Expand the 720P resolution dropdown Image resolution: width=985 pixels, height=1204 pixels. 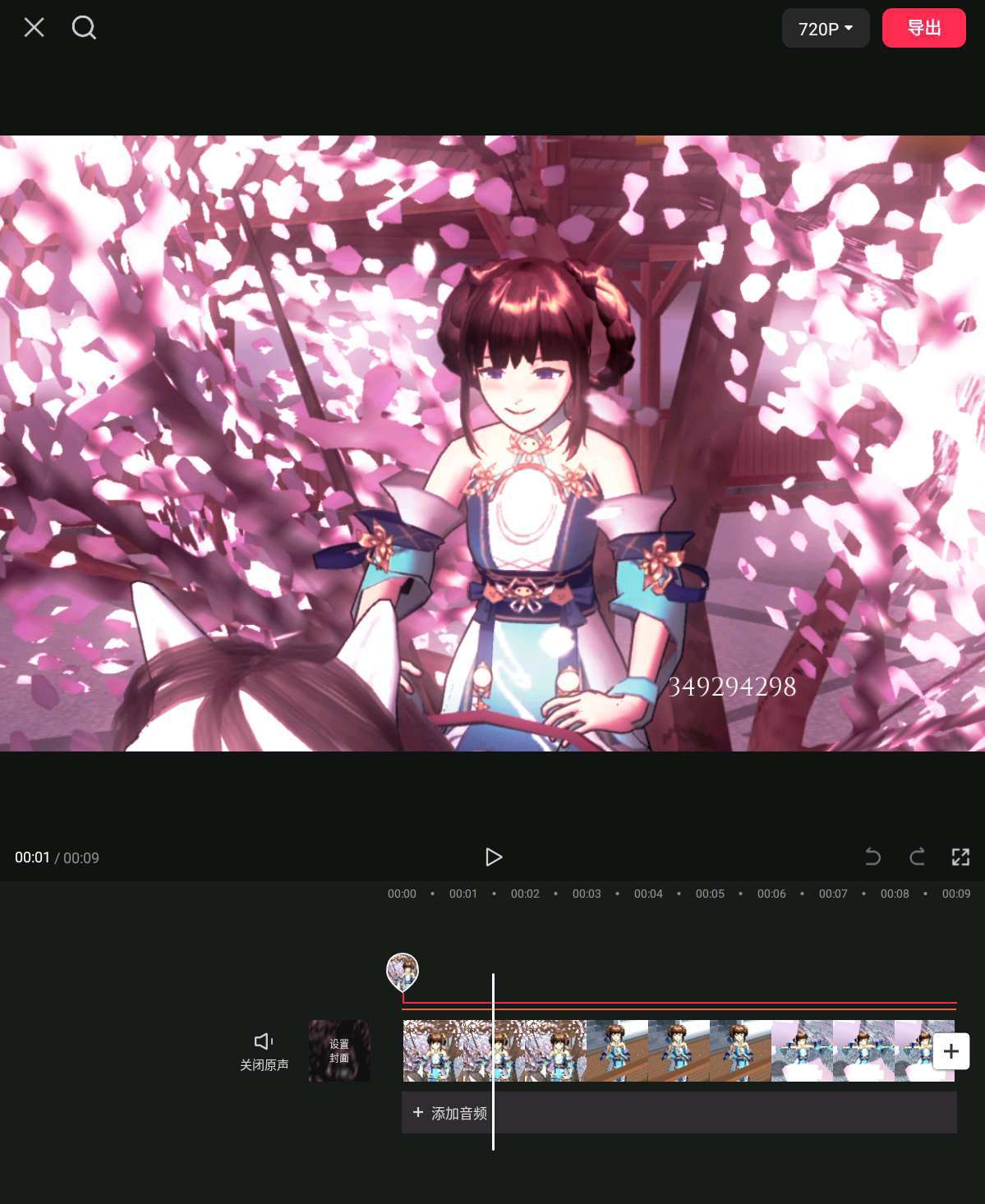coord(825,29)
